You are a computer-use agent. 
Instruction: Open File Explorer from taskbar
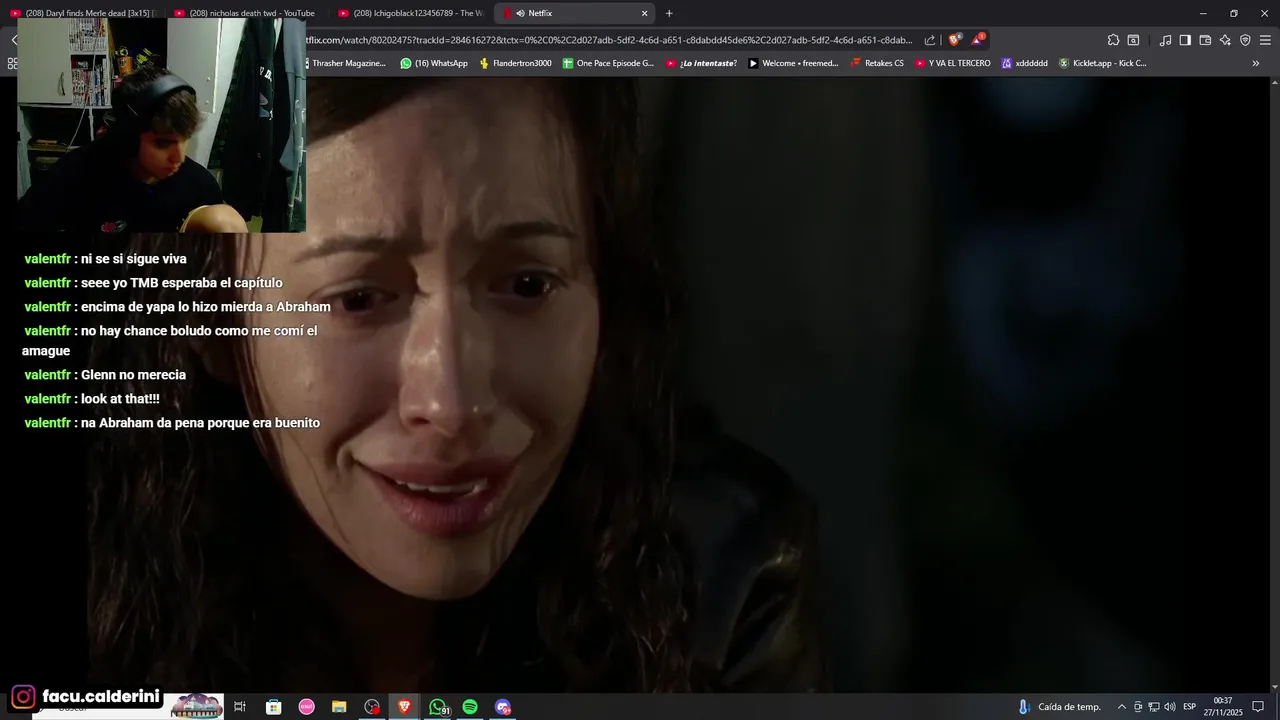pos(339,707)
